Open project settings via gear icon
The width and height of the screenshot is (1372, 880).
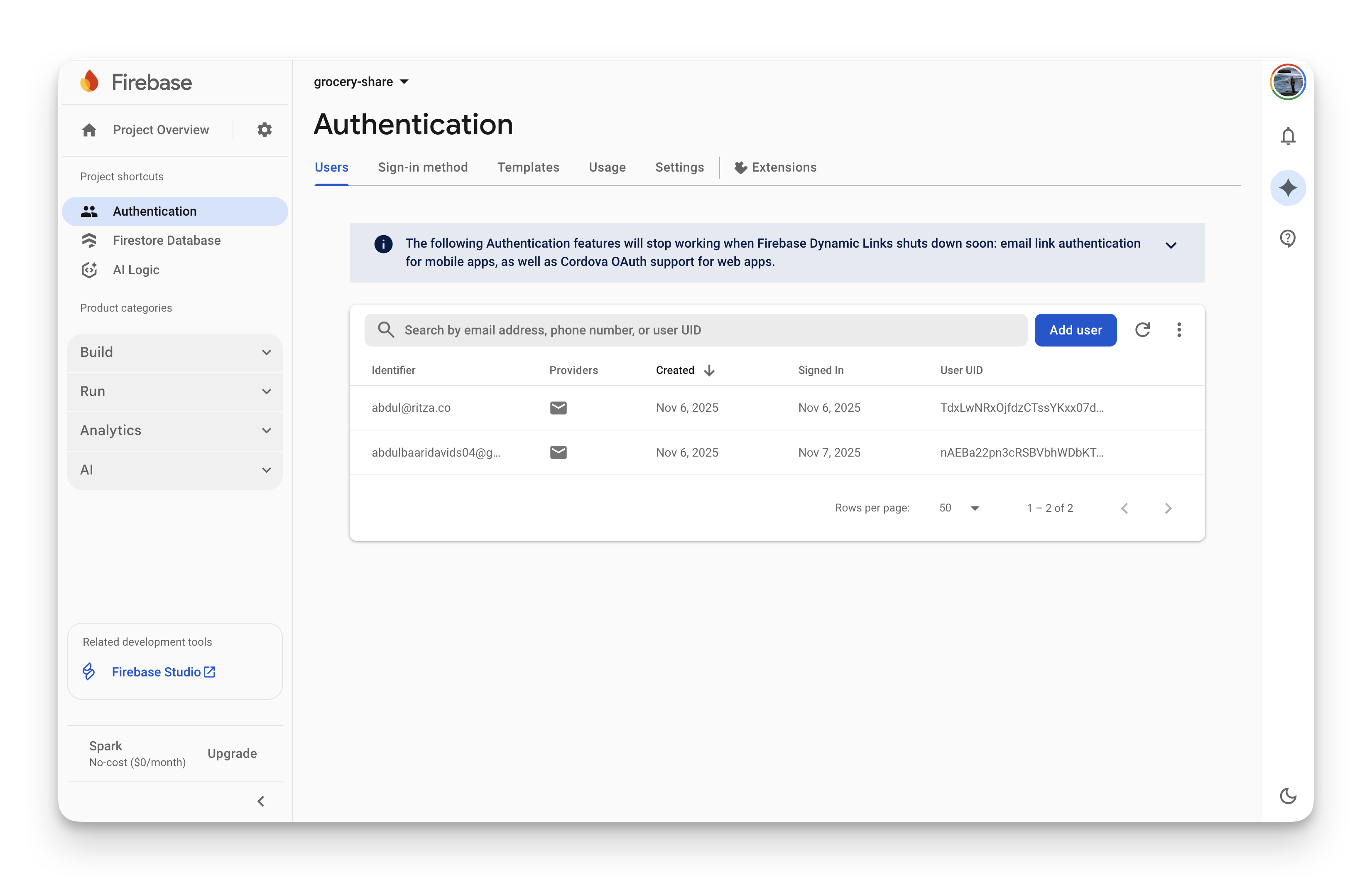264,130
